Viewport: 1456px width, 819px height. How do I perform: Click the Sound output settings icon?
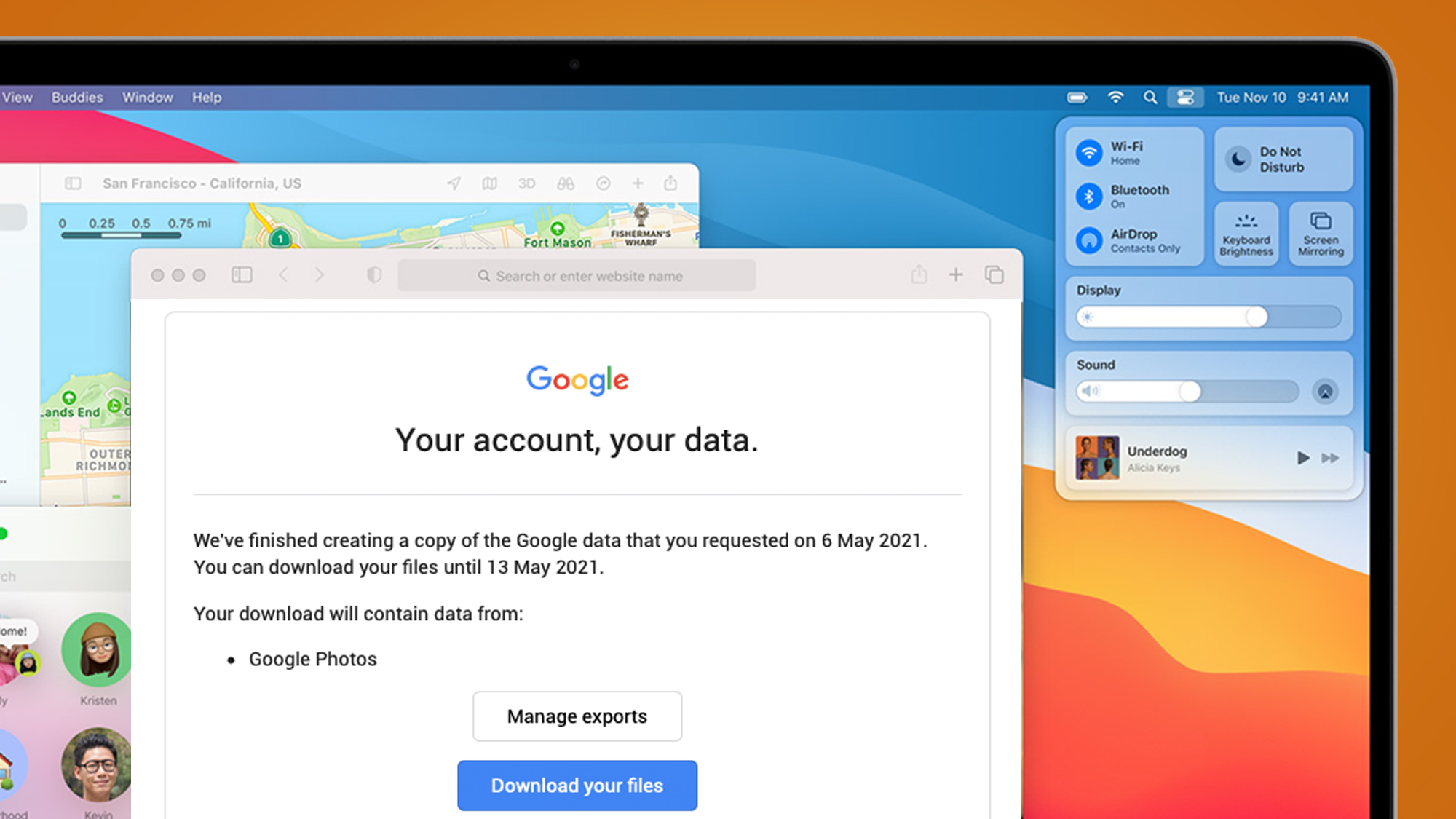tap(1327, 391)
